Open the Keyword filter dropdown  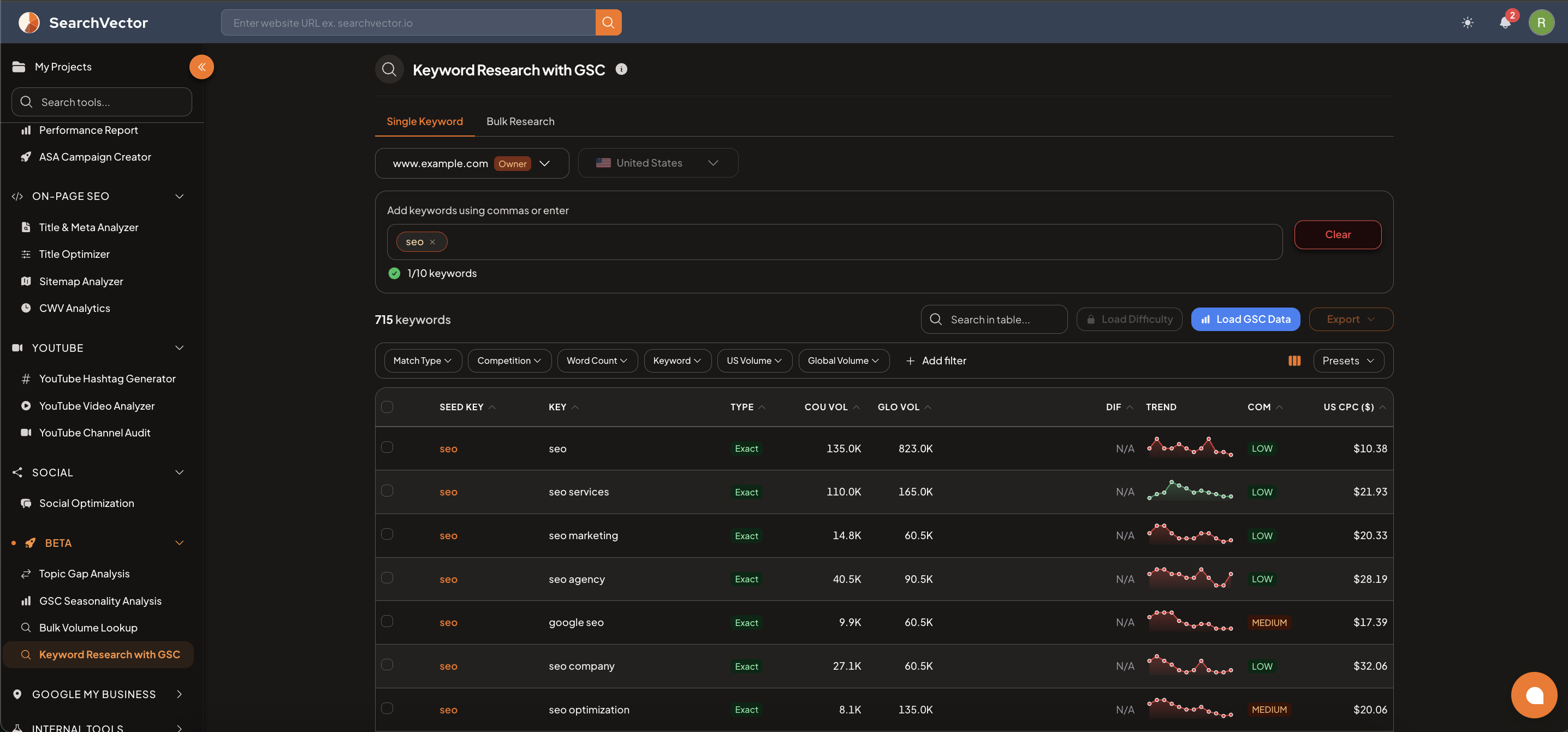point(677,361)
